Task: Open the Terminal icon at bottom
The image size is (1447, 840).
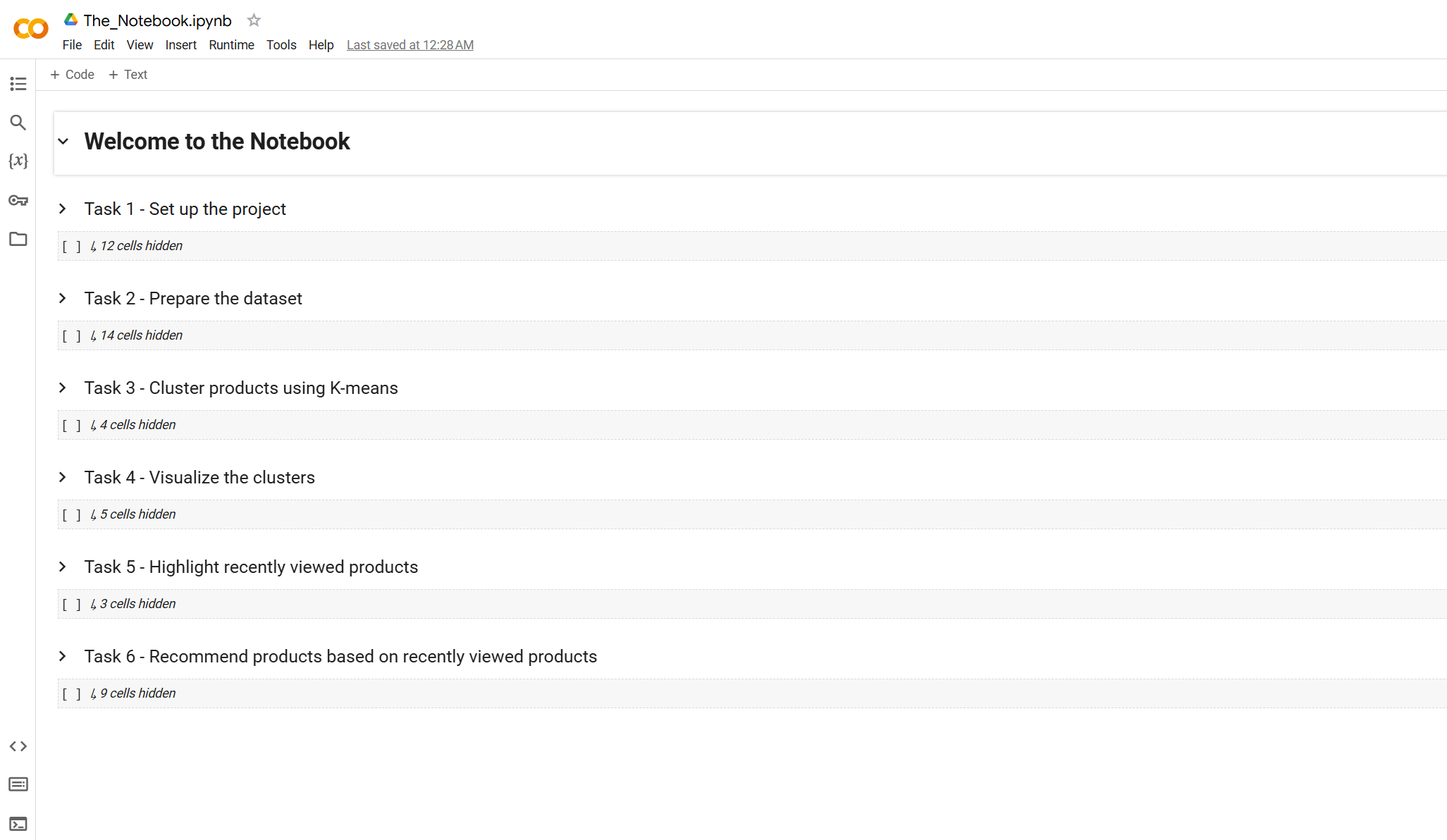Action: coord(18,824)
